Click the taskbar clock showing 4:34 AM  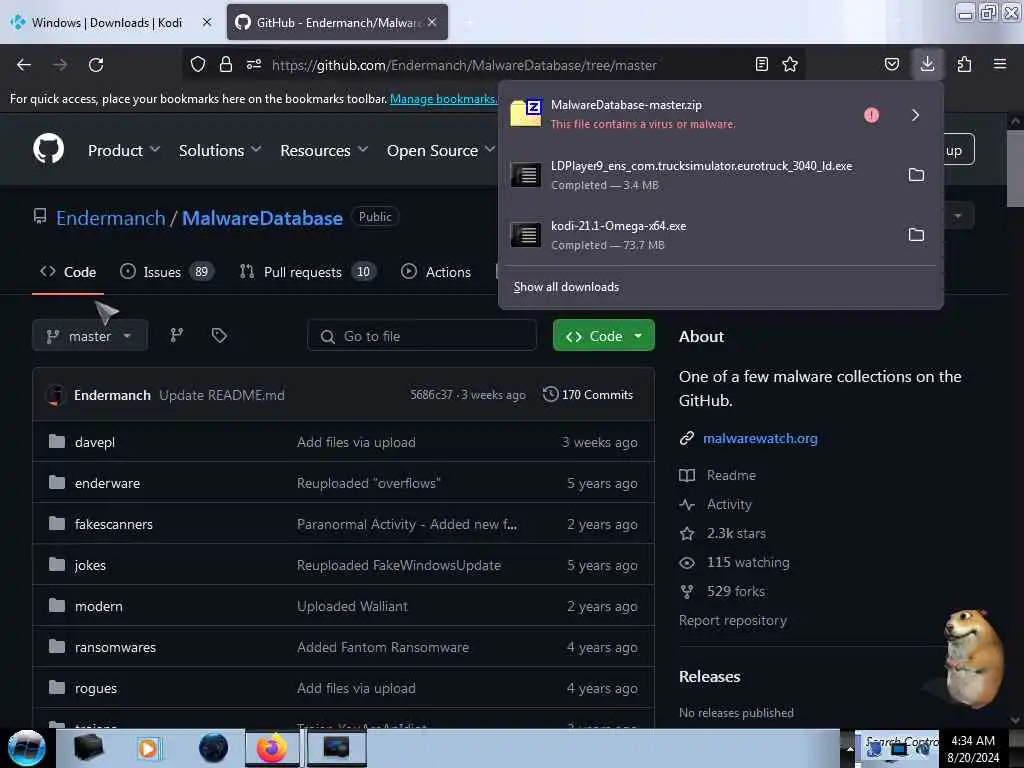click(x=973, y=749)
